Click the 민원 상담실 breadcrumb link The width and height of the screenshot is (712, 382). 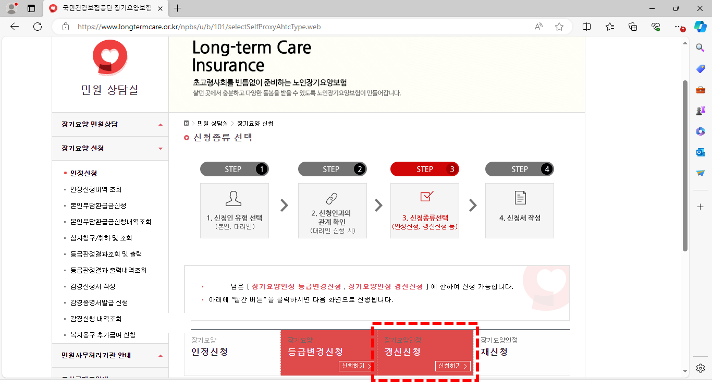point(212,123)
